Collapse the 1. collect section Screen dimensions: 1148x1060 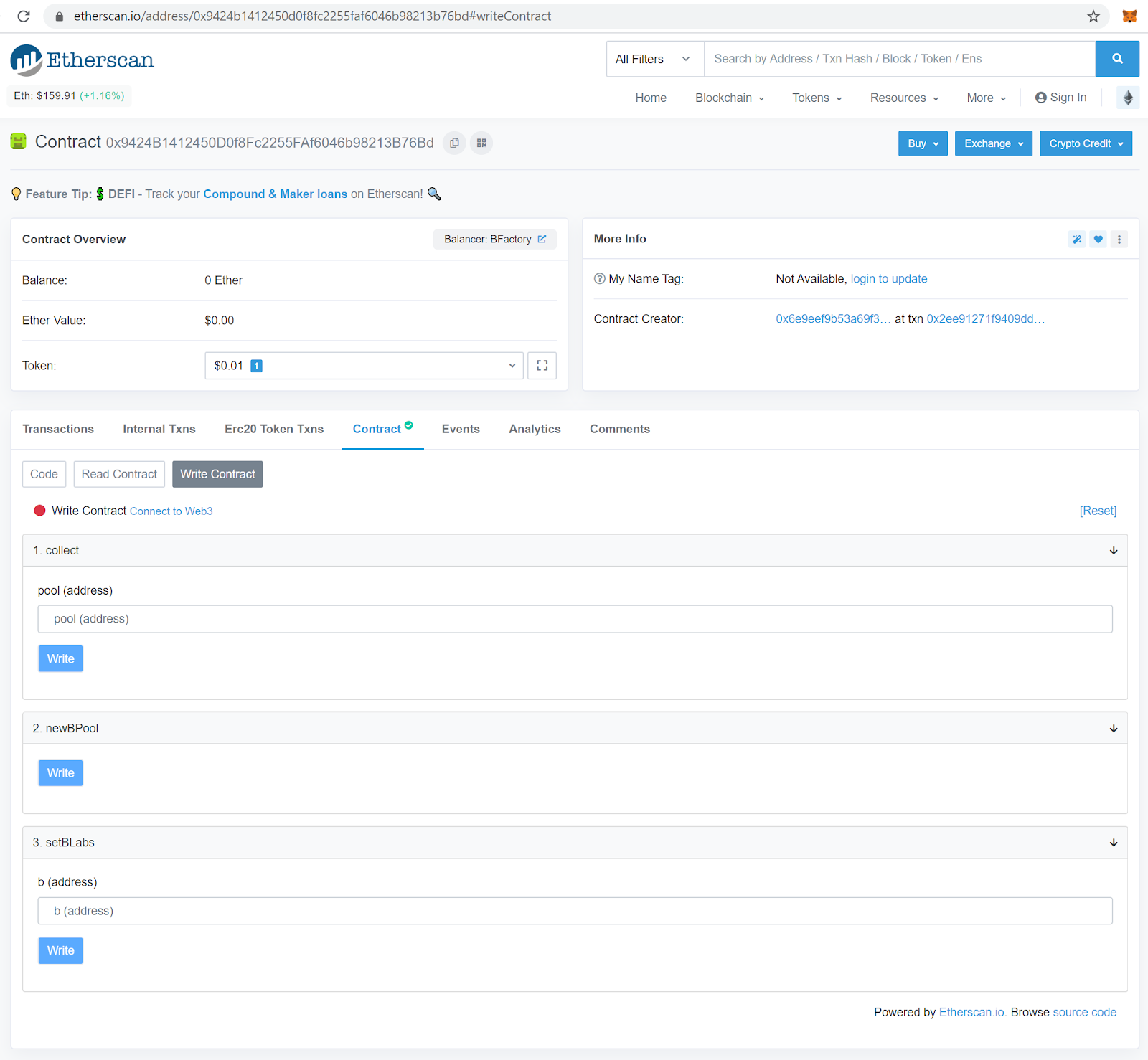tap(1113, 551)
